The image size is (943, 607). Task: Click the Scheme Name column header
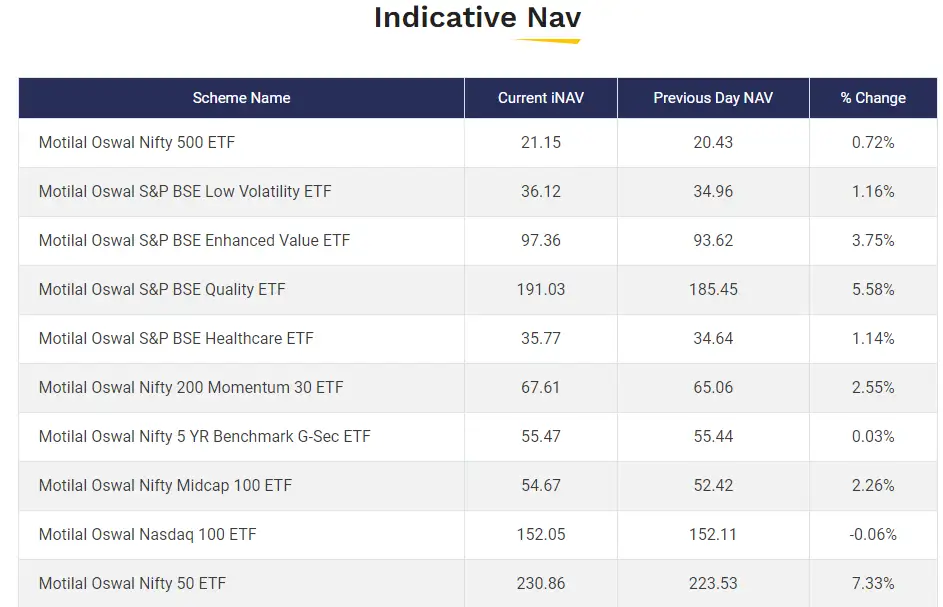point(241,98)
